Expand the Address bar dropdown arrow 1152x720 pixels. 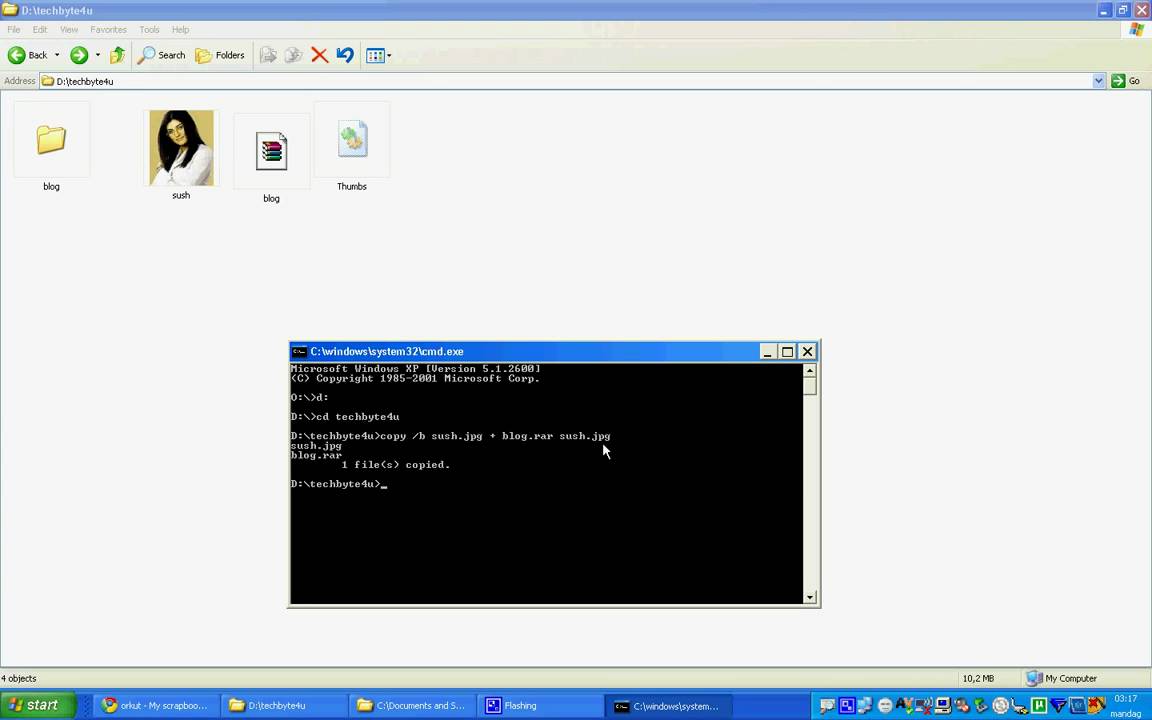1098,81
